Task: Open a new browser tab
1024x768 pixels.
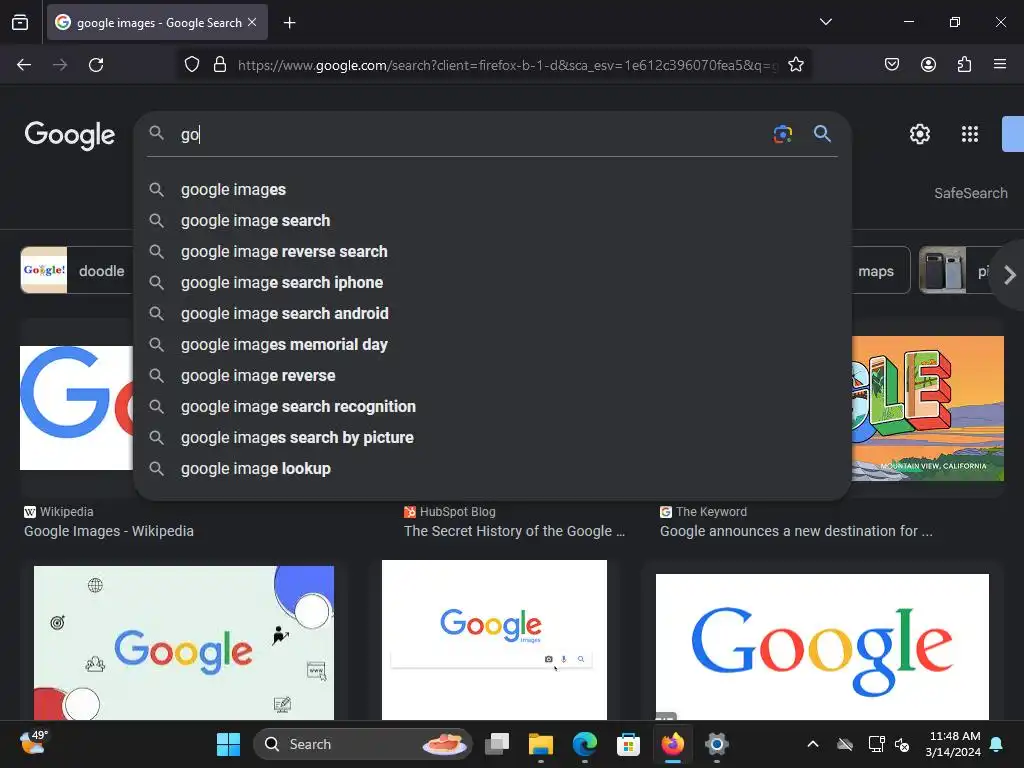Action: pyautogui.click(x=289, y=23)
